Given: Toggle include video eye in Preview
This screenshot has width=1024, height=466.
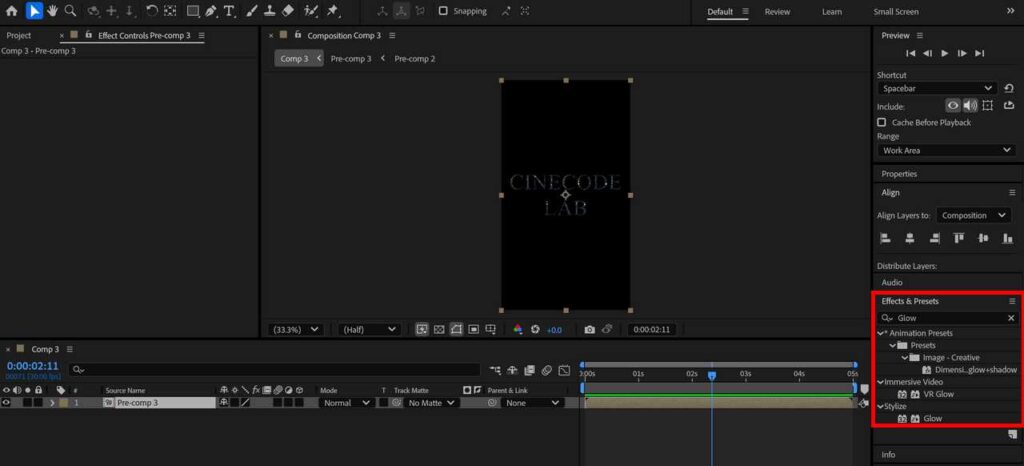Looking at the screenshot, I should pos(953,106).
